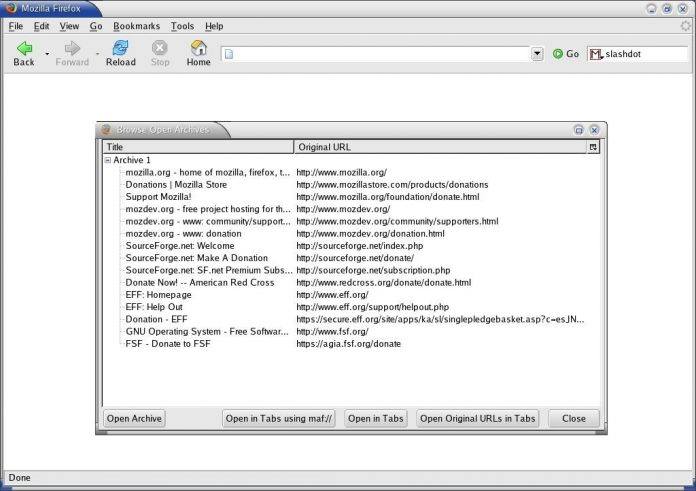
Task: Click the Forward arrow icon
Action: [72, 48]
